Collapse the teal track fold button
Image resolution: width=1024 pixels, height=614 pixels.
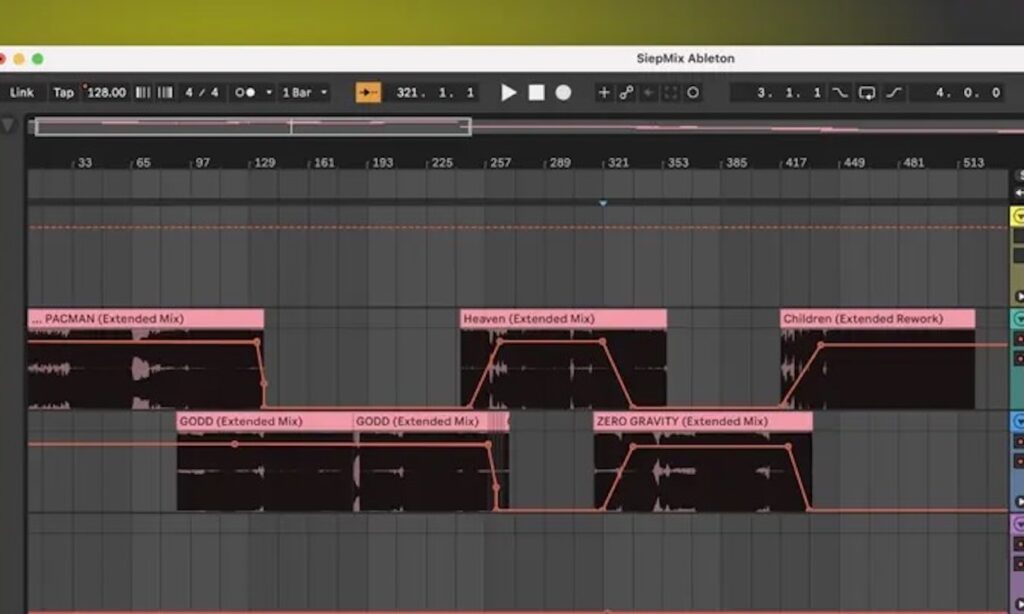[1017, 319]
